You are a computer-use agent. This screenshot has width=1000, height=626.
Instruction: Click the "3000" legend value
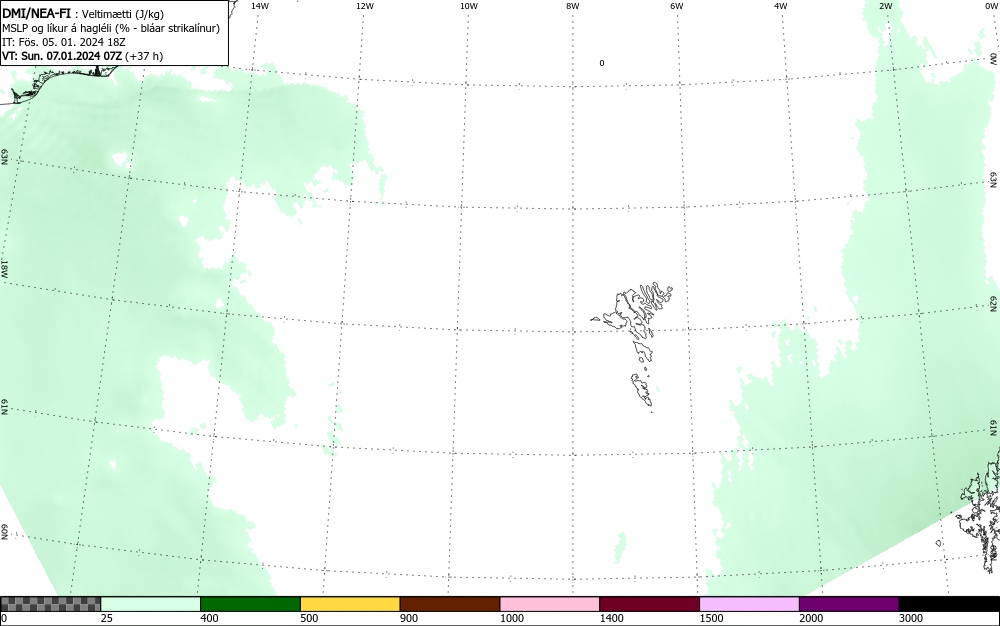pos(911,618)
